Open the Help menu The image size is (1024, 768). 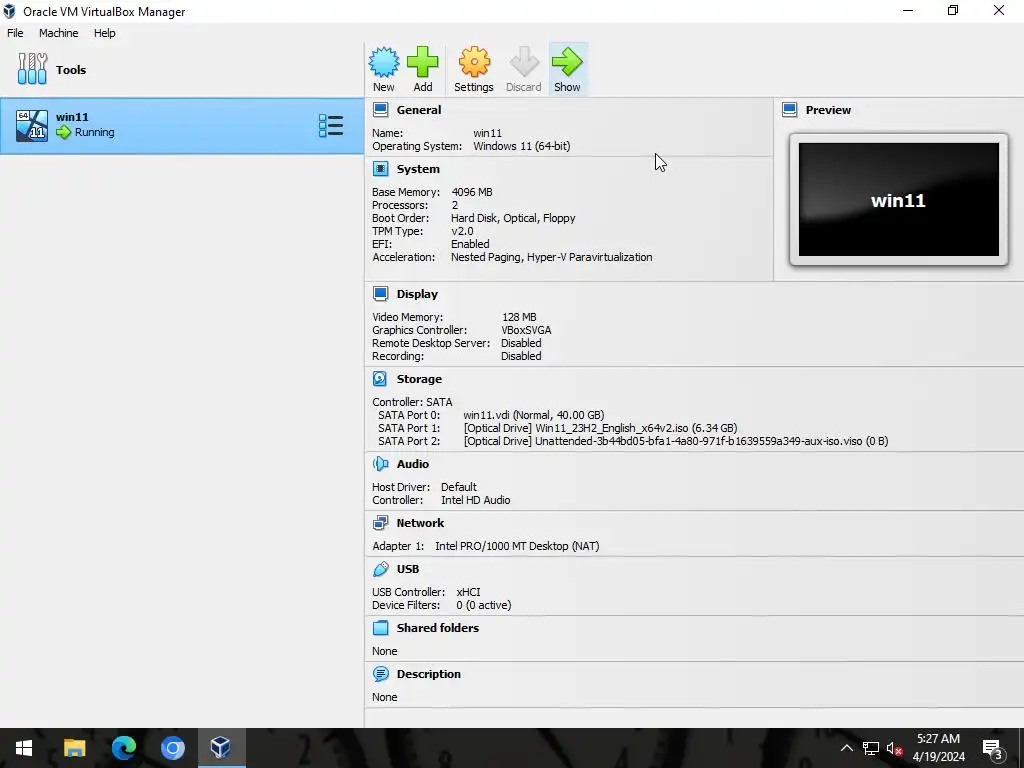104,33
